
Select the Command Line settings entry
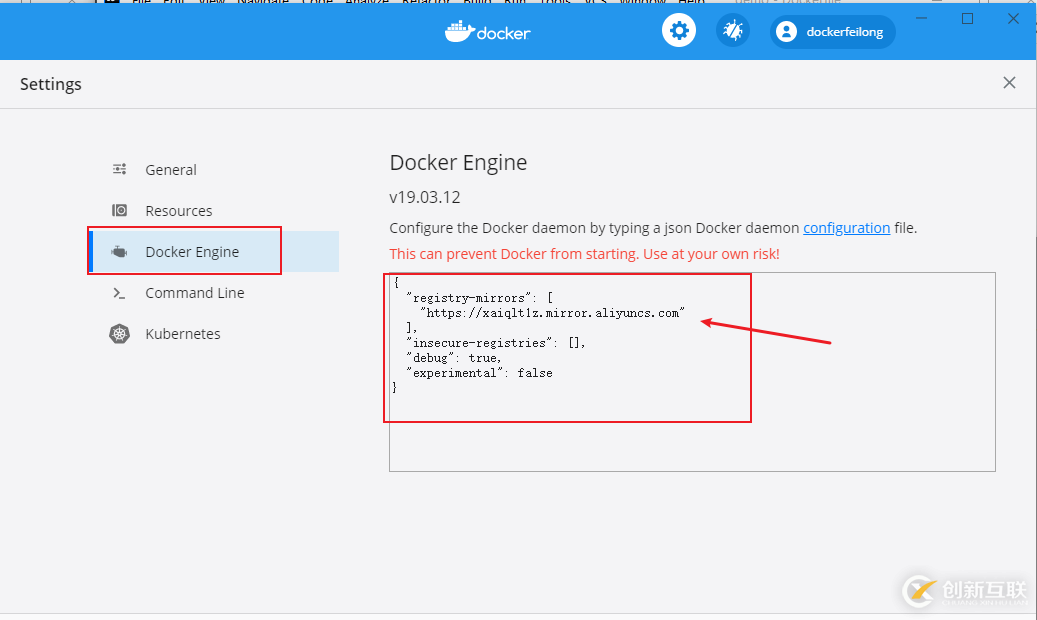(x=193, y=293)
